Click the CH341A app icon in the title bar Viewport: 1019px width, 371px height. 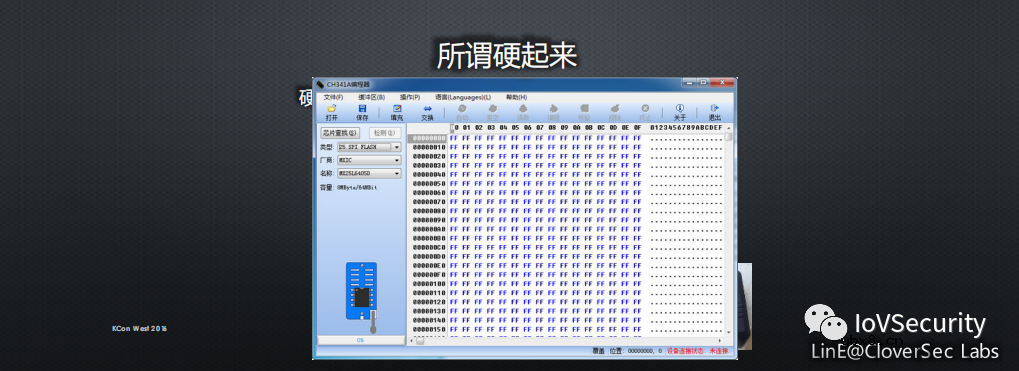[319, 84]
